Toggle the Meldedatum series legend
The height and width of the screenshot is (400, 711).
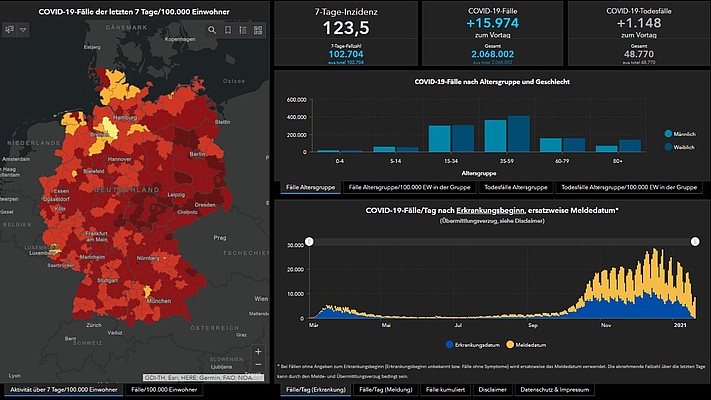pos(526,345)
